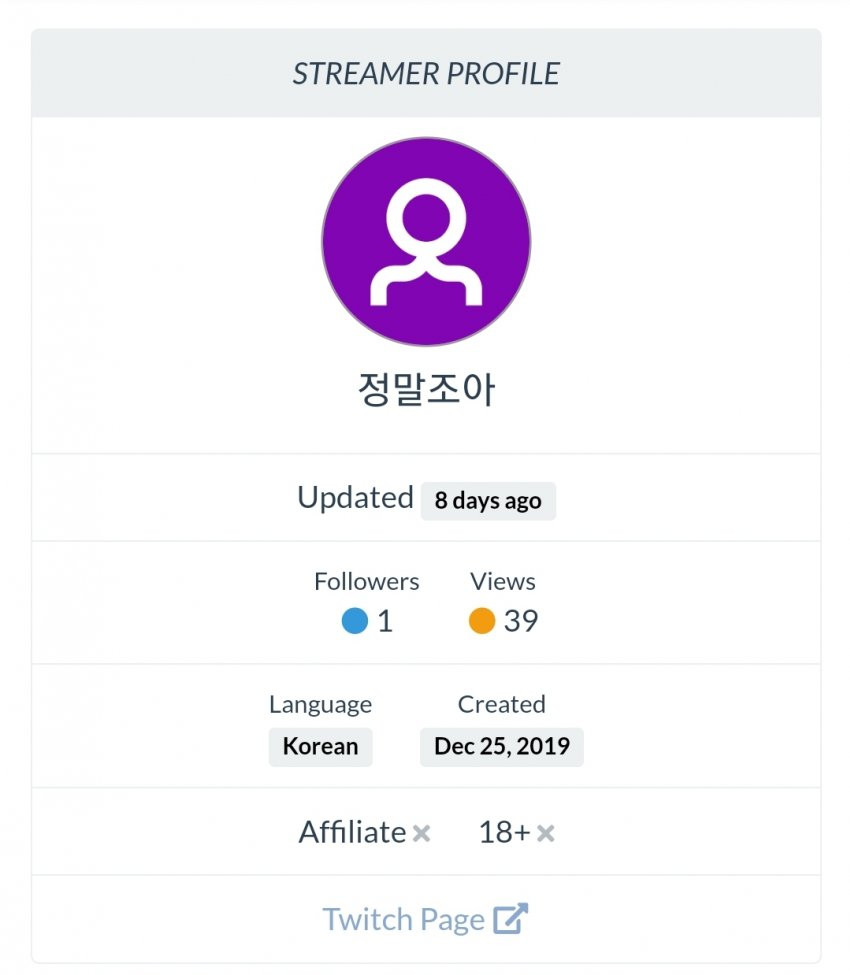Click the Views label
The width and height of the screenshot is (850, 975).
click(x=502, y=581)
